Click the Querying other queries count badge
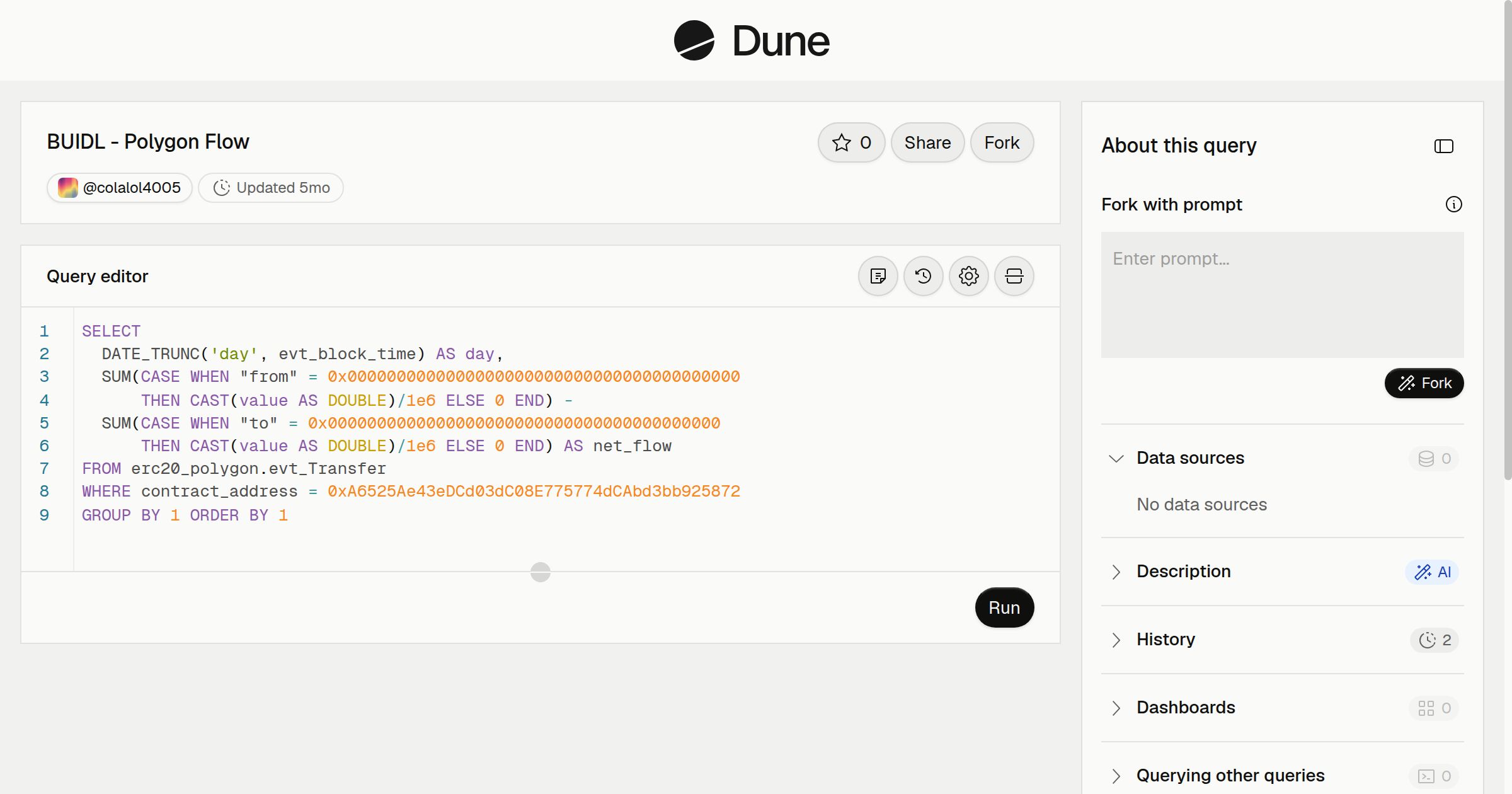This screenshot has height=794, width=1512. coord(1434,776)
